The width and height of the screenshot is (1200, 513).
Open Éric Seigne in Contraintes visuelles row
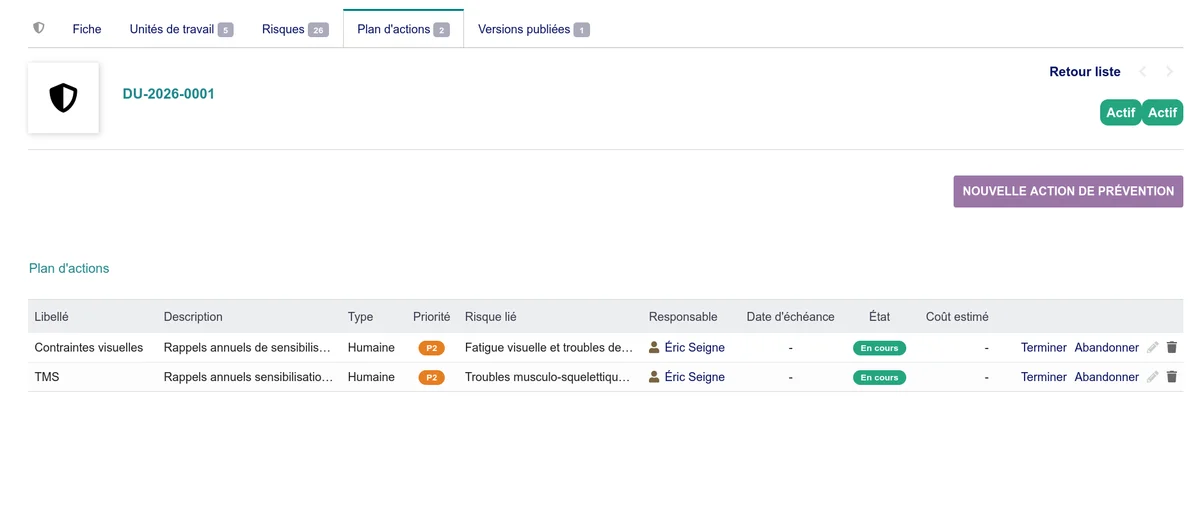coord(695,348)
